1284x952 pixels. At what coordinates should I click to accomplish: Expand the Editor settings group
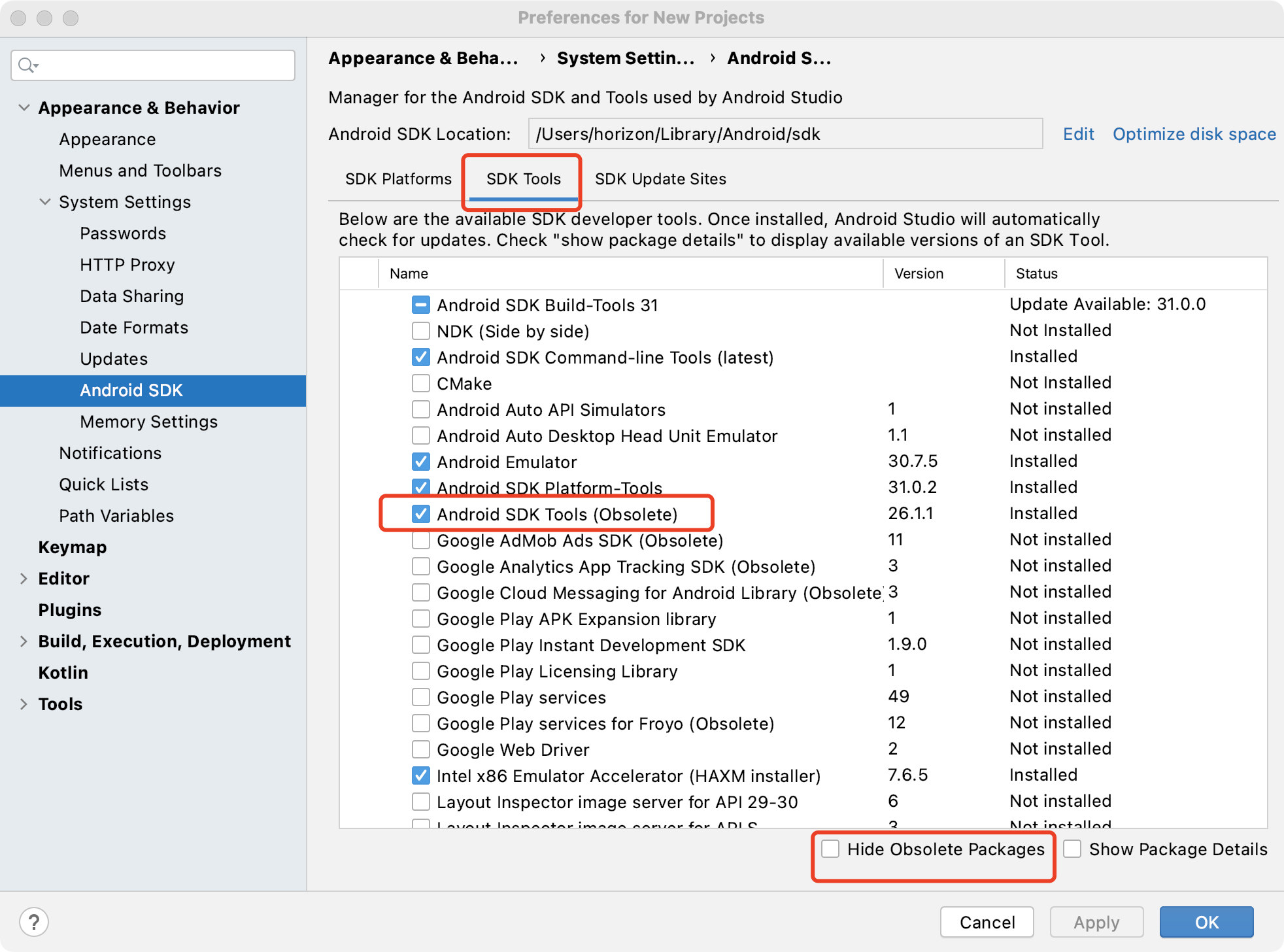click(24, 578)
